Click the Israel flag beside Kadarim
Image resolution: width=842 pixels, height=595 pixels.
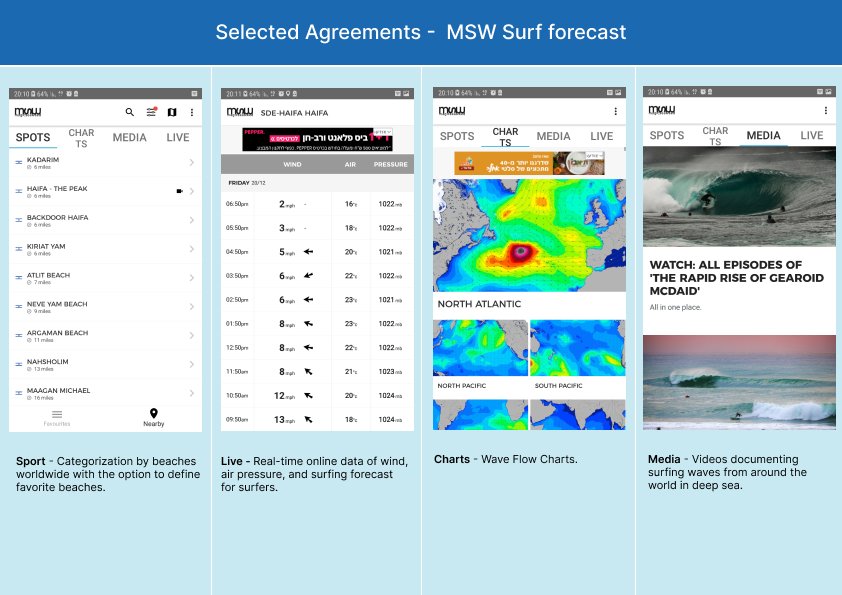(19, 162)
